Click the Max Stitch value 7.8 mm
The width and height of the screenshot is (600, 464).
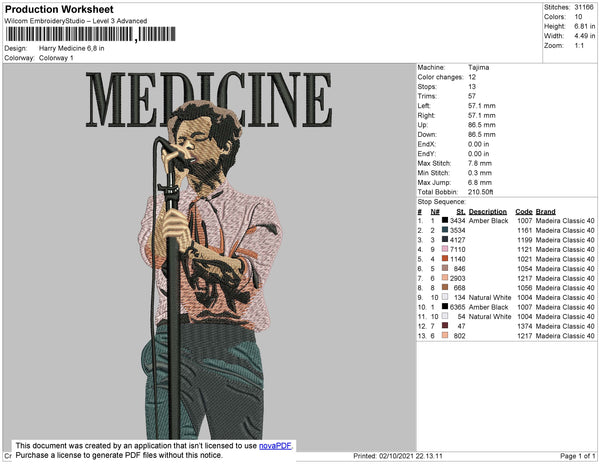[479, 163]
